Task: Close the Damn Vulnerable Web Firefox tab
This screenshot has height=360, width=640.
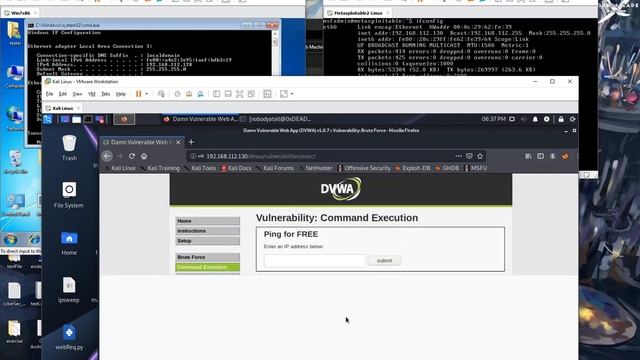Action: click(x=178, y=142)
